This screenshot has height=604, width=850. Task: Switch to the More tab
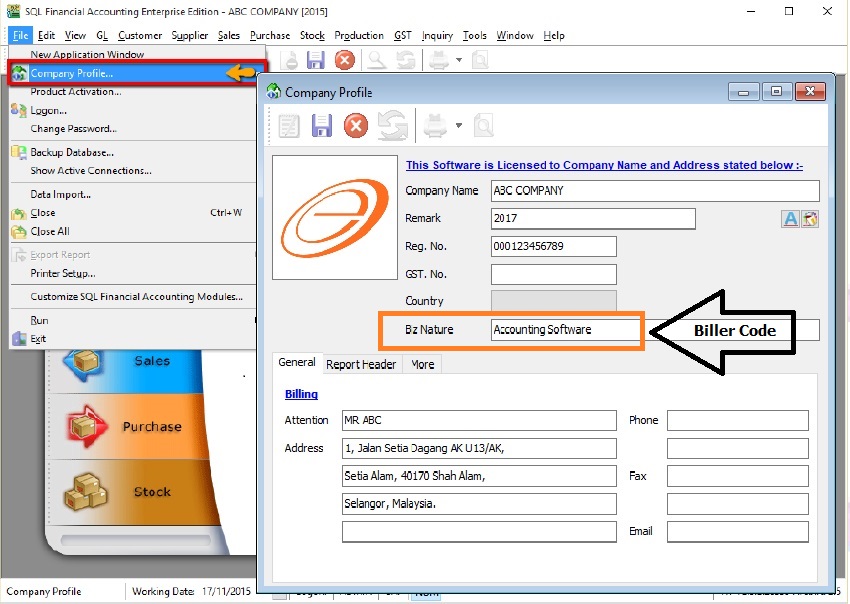pyautogui.click(x=423, y=364)
